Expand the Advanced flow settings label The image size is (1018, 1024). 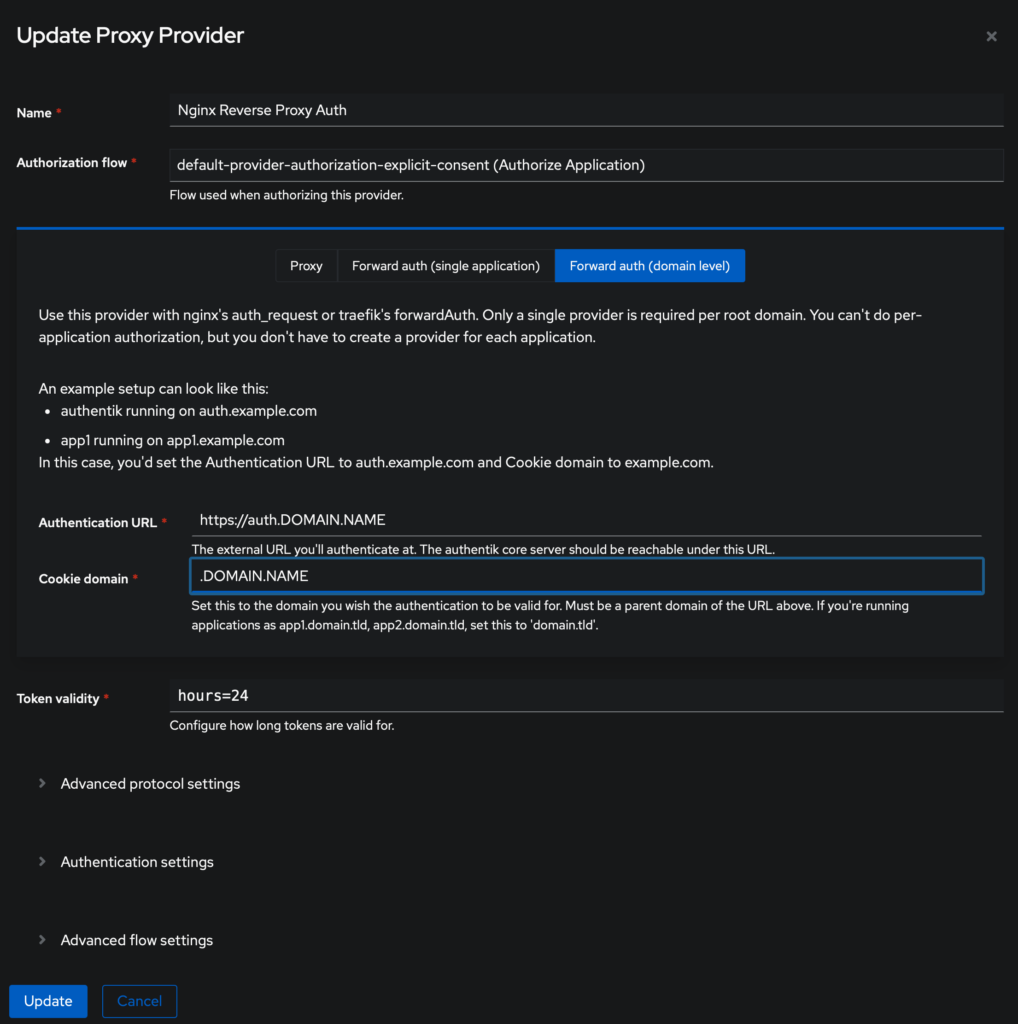tap(137, 940)
